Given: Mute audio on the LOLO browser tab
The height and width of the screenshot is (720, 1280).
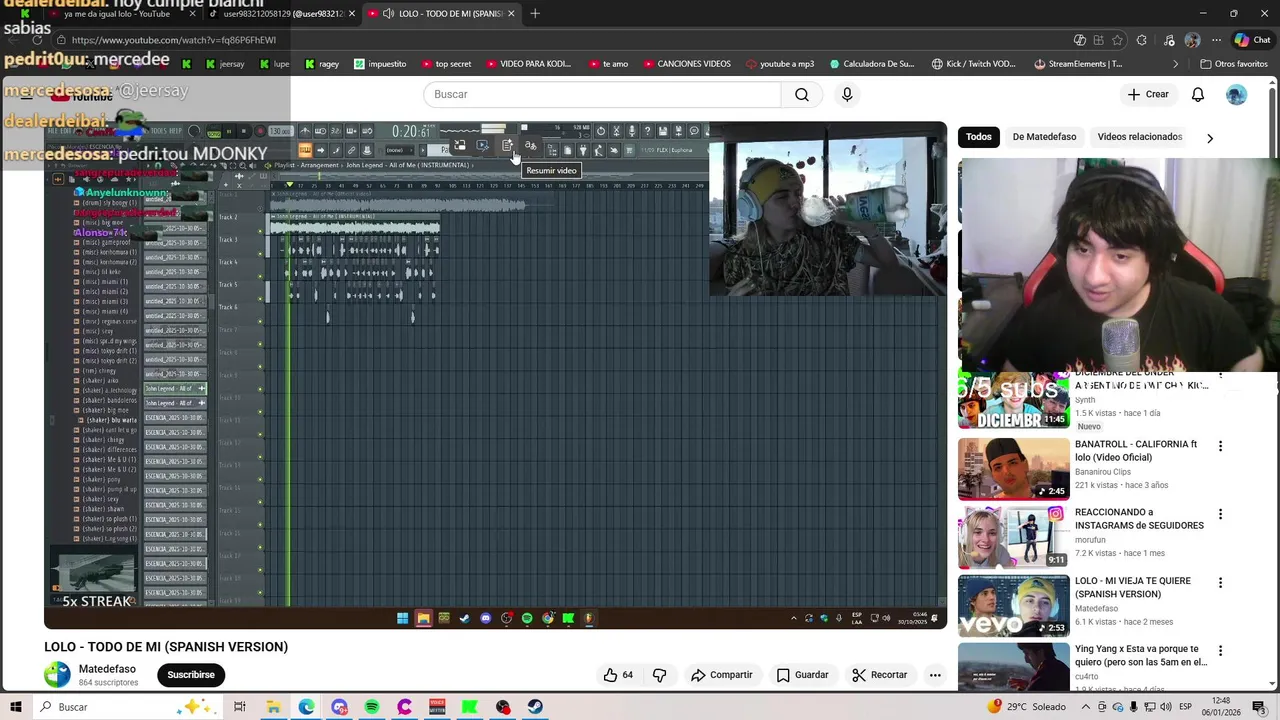Looking at the screenshot, I should (388, 13).
